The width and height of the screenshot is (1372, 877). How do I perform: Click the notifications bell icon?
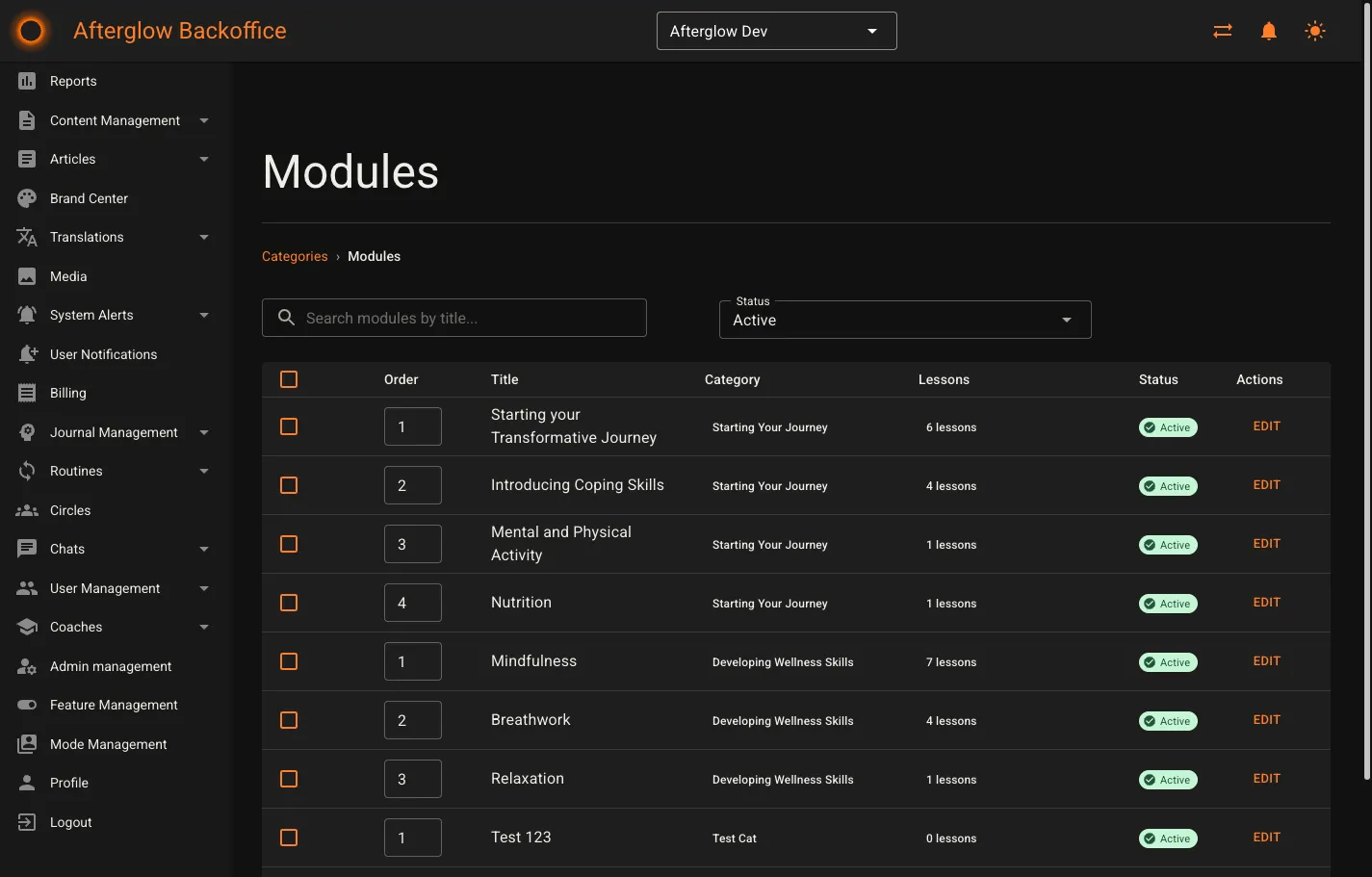pyautogui.click(x=1268, y=30)
